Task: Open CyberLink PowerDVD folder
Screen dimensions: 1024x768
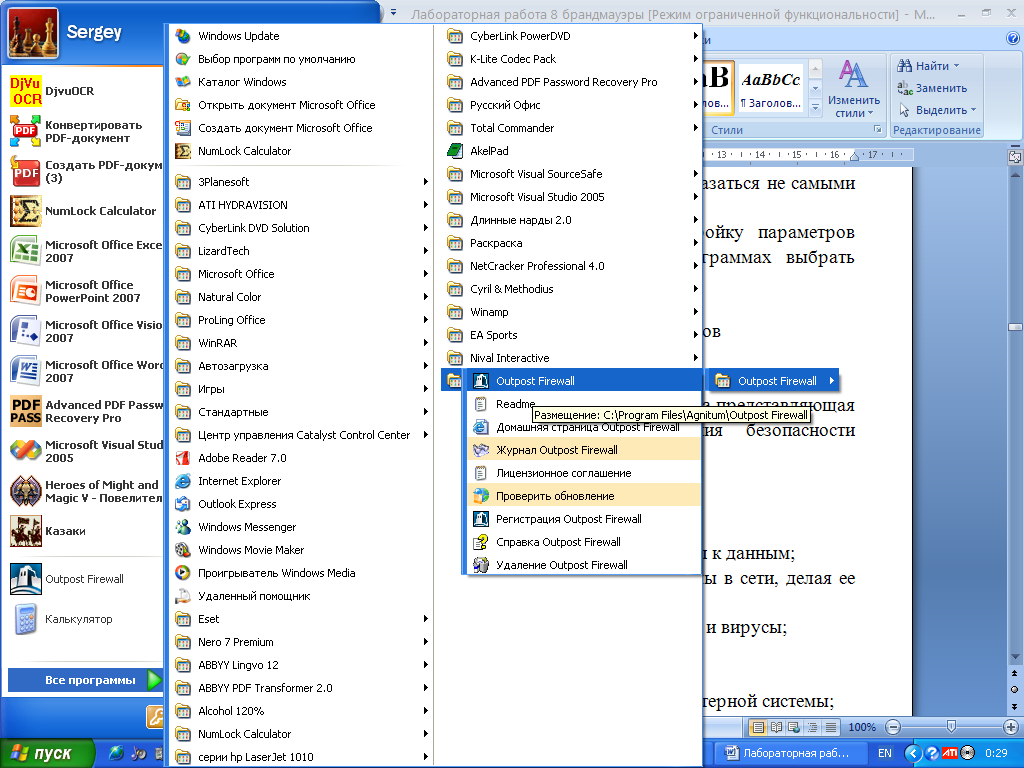Action: [571, 36]
